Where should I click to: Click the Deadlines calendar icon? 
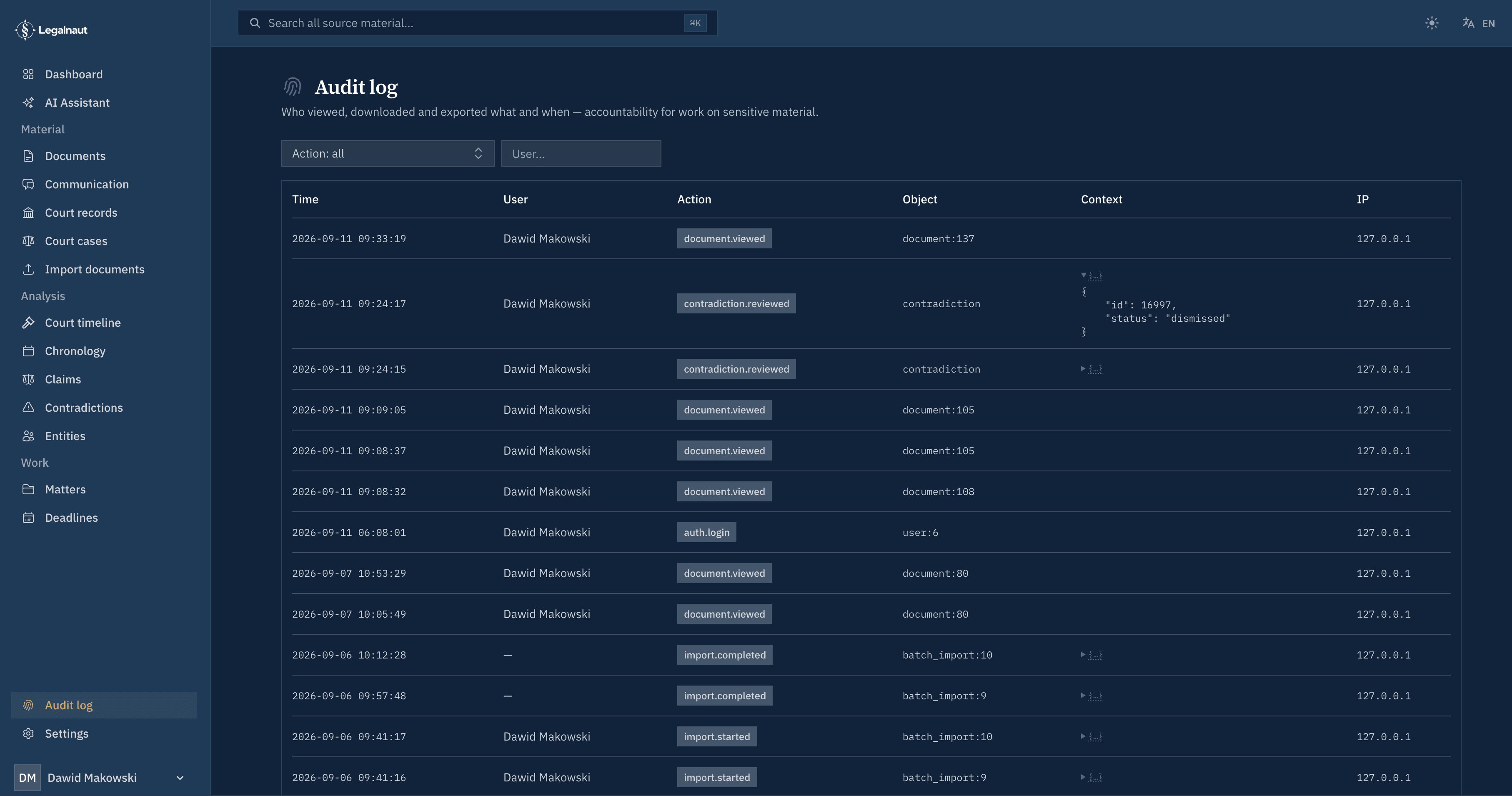(28, 518)
